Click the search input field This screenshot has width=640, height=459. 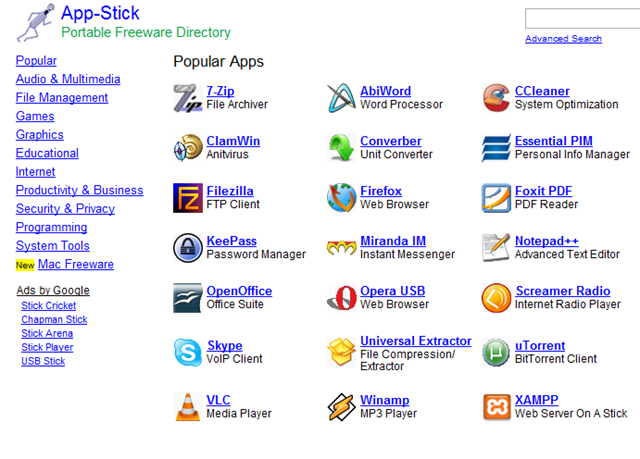click(x=582, y=18)
